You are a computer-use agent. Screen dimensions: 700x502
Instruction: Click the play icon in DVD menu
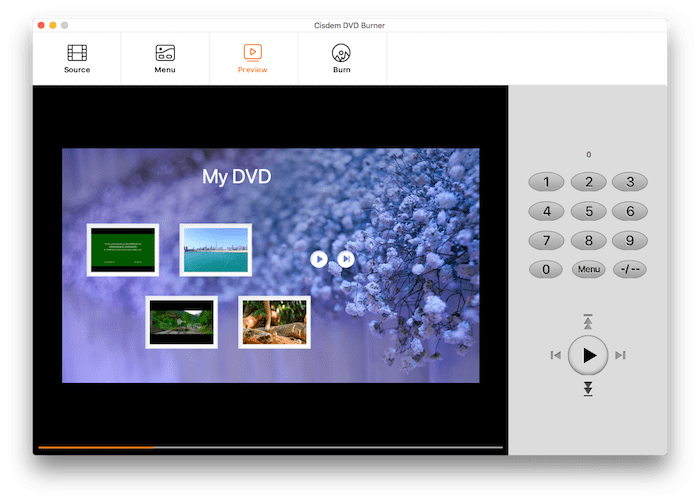(x=319, y=259)
